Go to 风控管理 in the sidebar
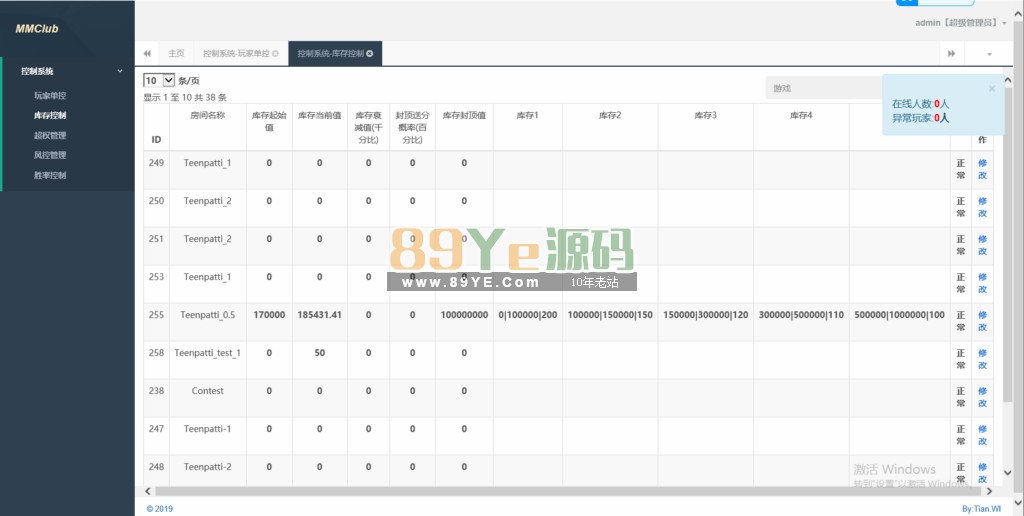Screen dimensions: 1024x516 50,155
